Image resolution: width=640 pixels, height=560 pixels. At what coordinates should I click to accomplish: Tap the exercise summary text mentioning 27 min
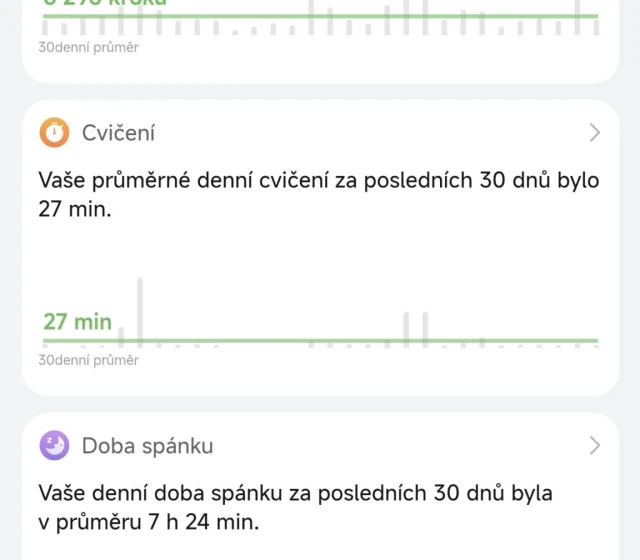(x=318, y=197)
